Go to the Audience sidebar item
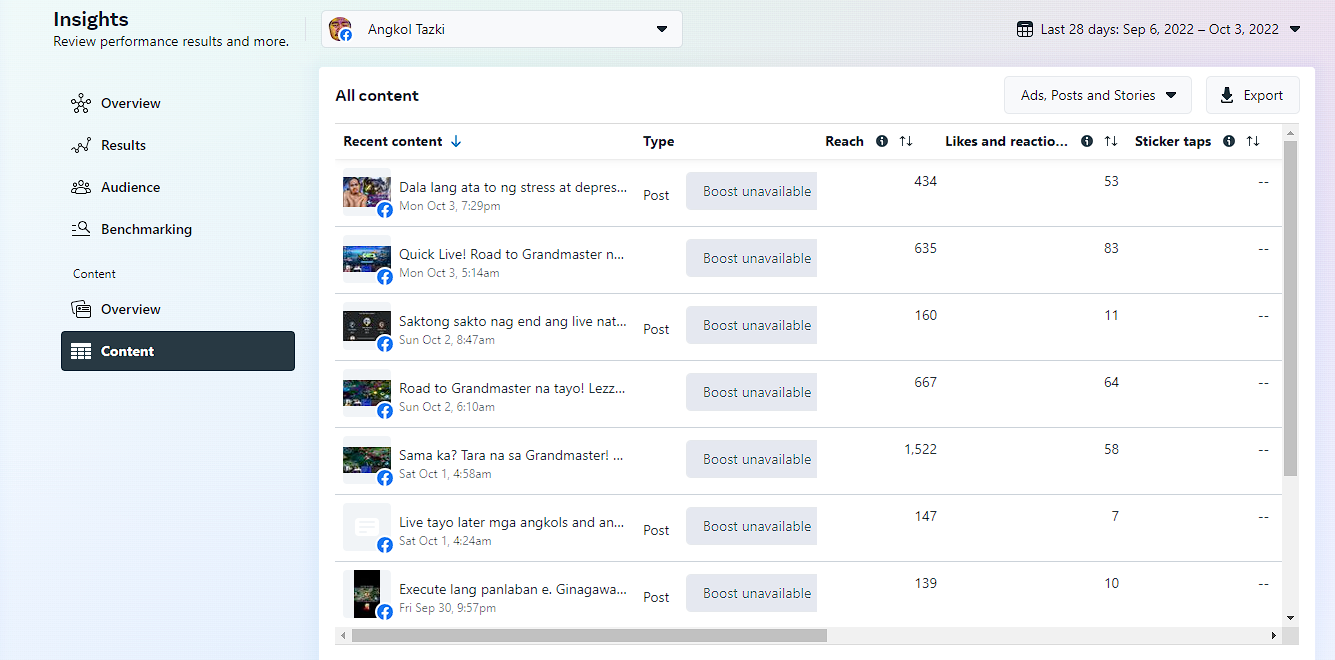The width and height of the screenshot is (1335, 660). tap(130, 187)
